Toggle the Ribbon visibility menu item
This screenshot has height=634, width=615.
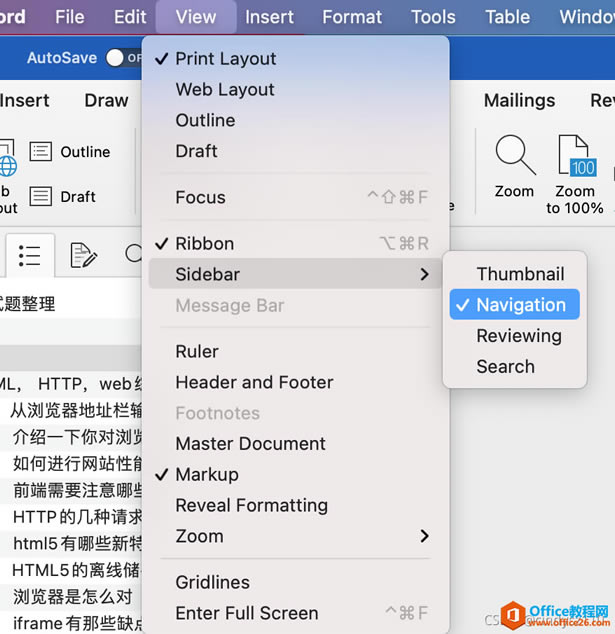click(x=295, y=244)
